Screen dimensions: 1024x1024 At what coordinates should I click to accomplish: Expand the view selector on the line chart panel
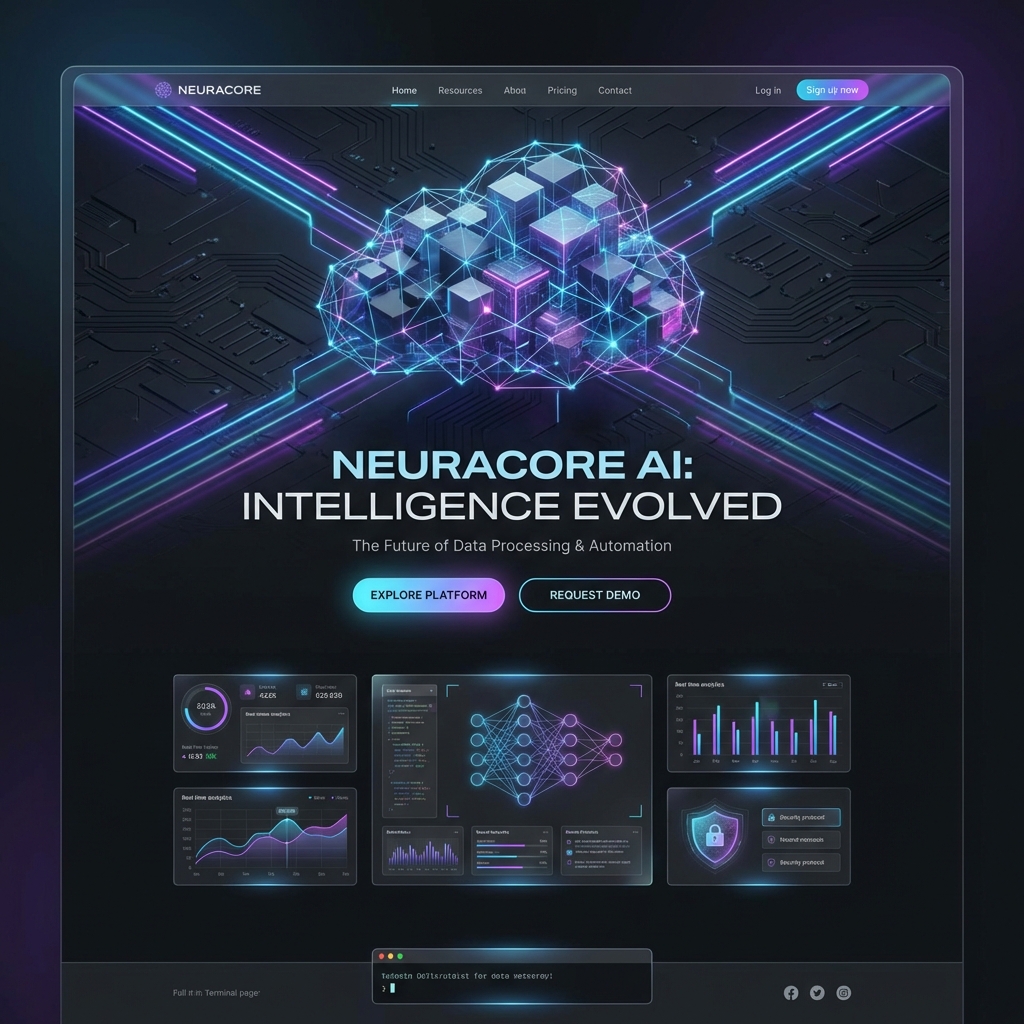[x=340, y=797]
